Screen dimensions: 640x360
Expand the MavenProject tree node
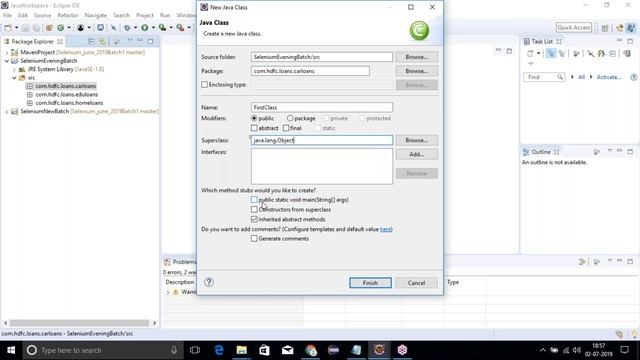pyautogui.click(x=7, y=53)
